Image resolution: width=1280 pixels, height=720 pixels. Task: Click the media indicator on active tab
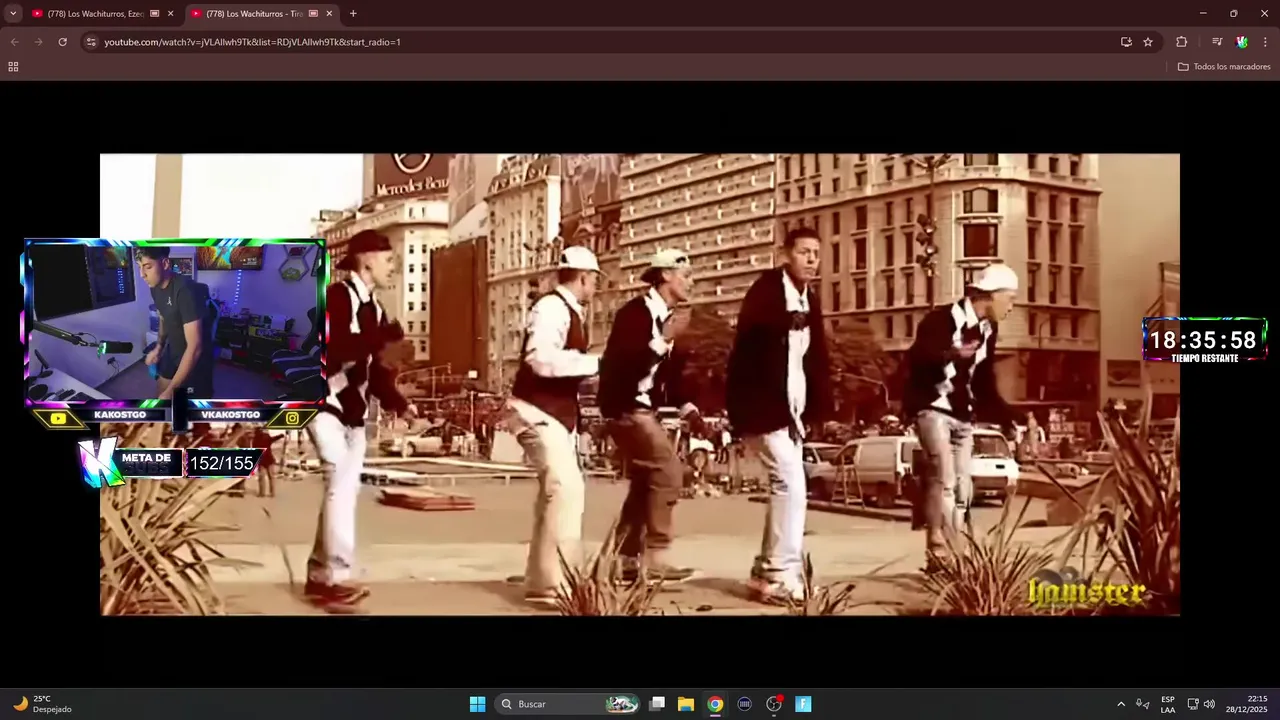click(313, 14)
